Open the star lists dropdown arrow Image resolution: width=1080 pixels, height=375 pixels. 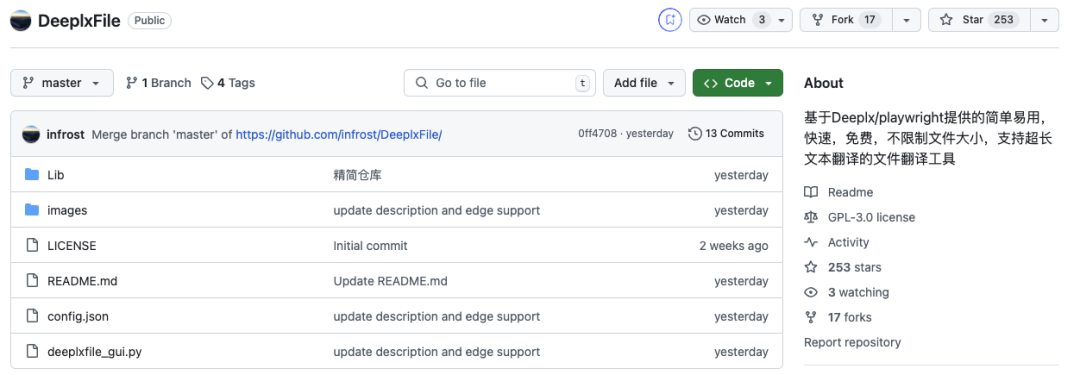tap(1045, 20)
